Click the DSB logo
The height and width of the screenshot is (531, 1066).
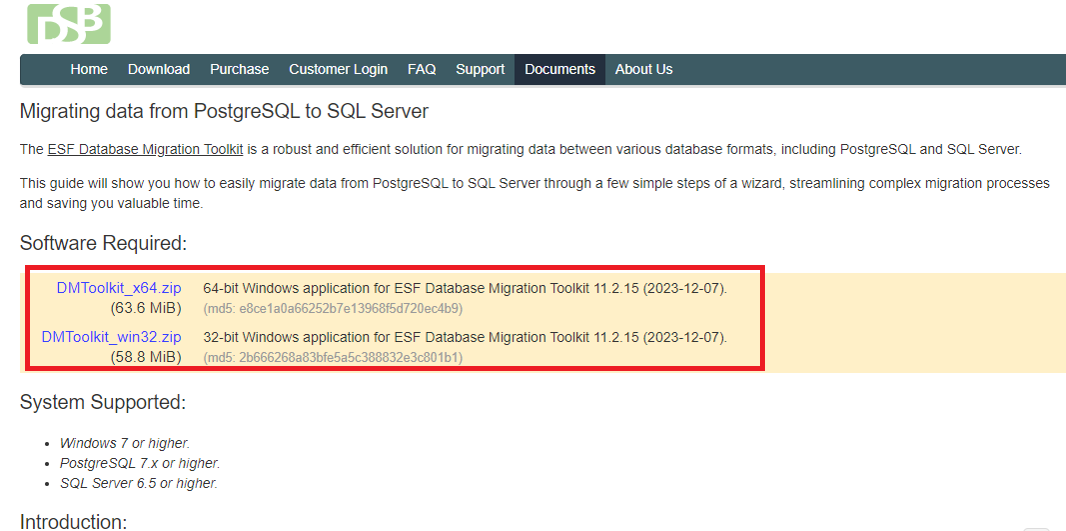[x=69, y=24]
